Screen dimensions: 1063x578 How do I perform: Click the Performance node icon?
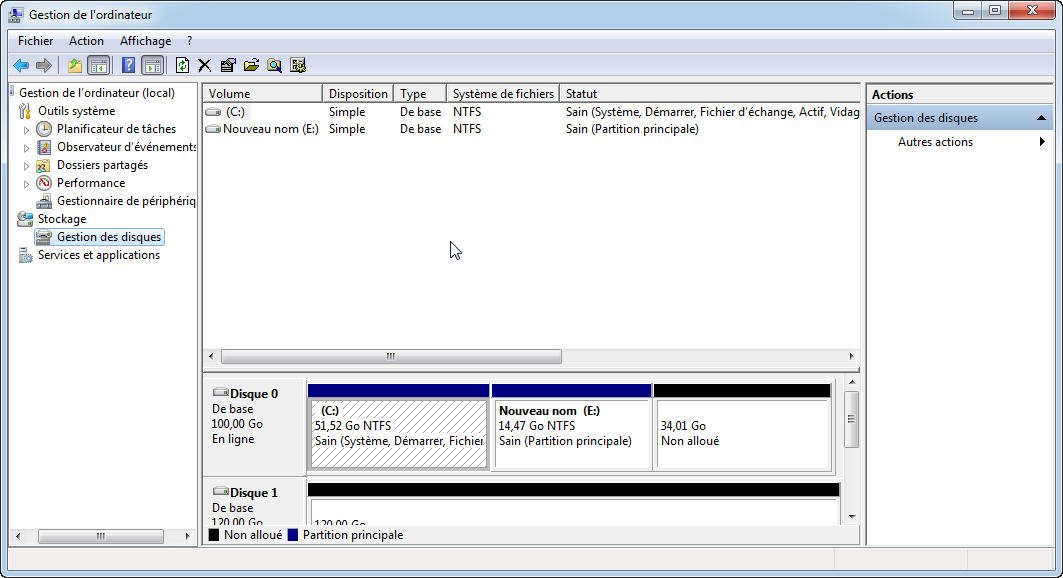(x=44, y=183)
